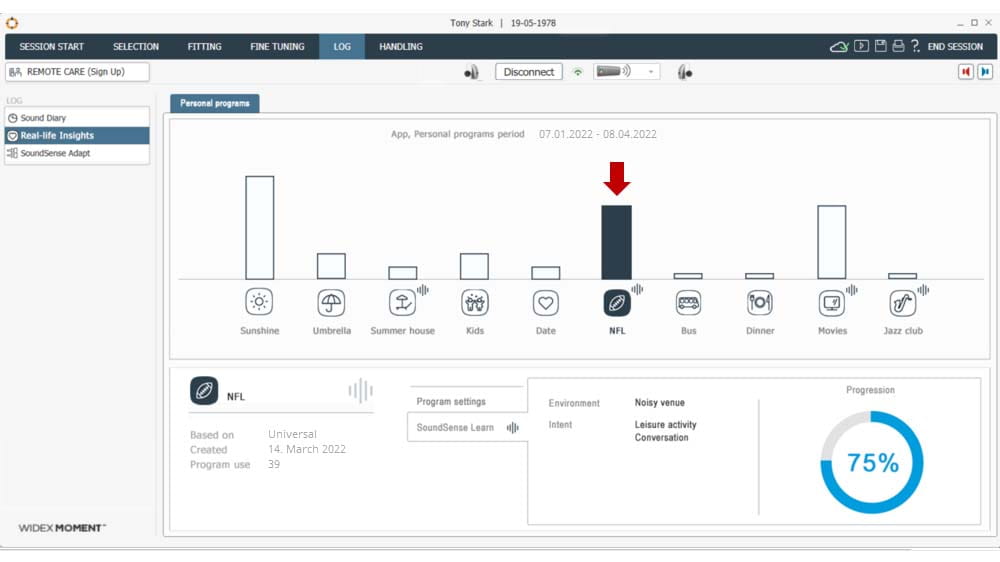Go to SESSION START menu
Viewport: 1000px width, 562px height.
52,47
